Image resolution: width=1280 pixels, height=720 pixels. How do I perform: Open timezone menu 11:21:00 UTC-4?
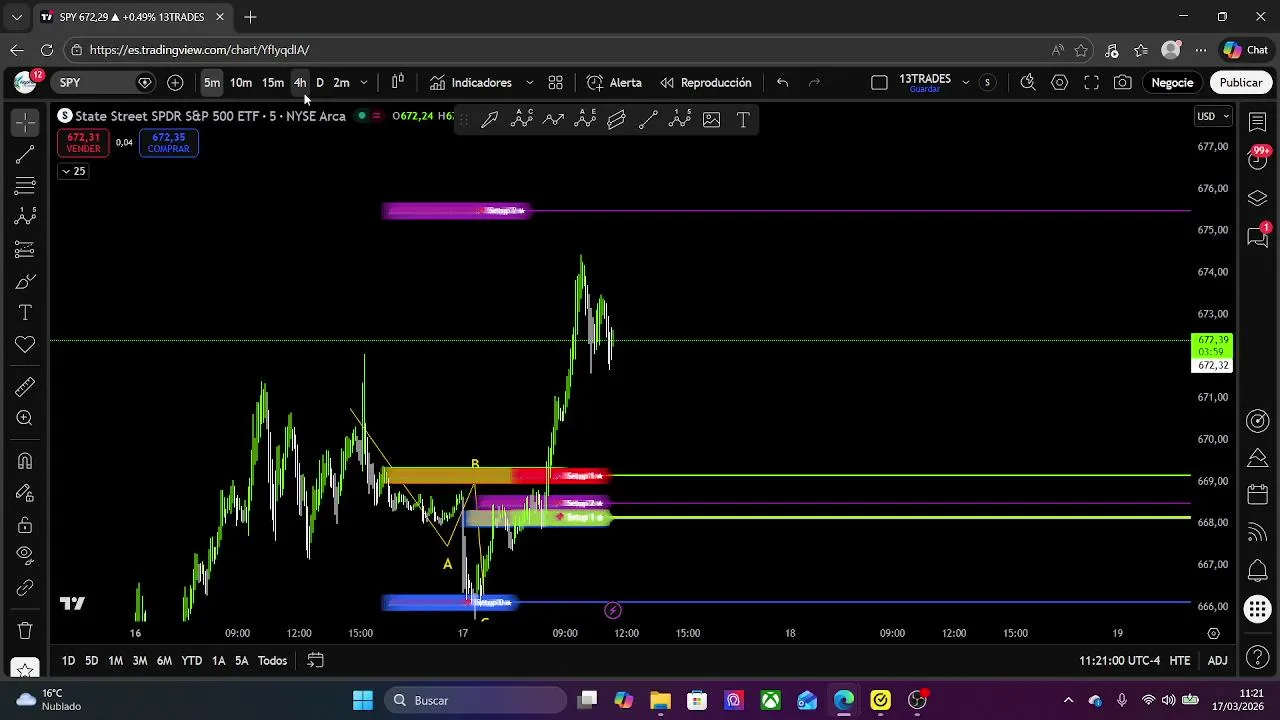(1119, 660)
